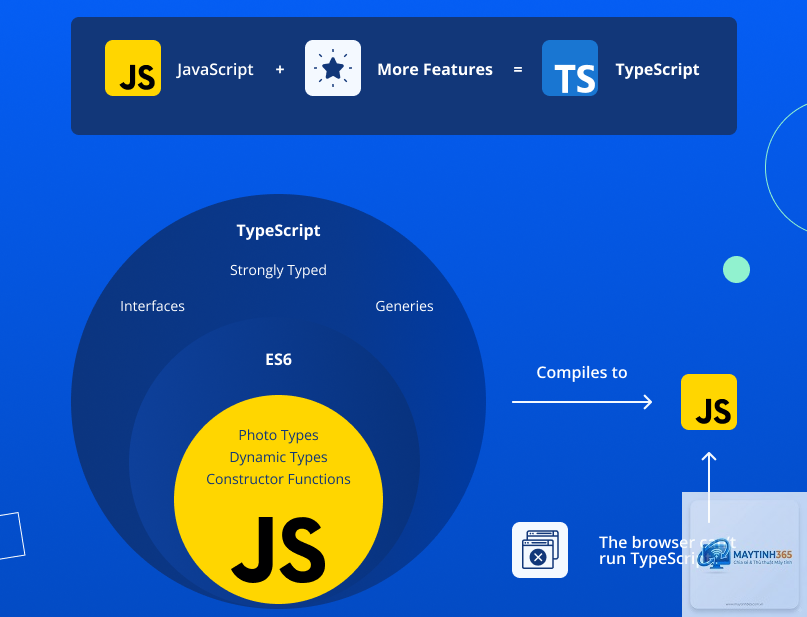Click the 'Strongly Typed' text
The width and height of the screenshot is (807, 617).
278,270
